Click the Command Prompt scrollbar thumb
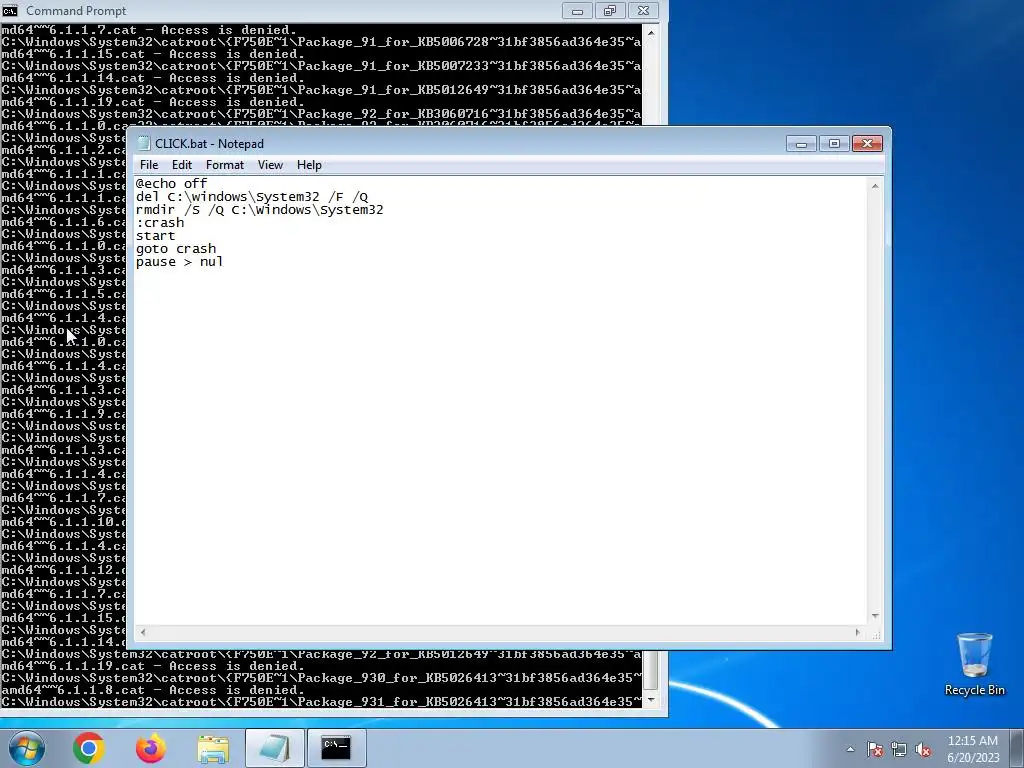The width and height of the screenshot is (1024, 768). [651, 671]
